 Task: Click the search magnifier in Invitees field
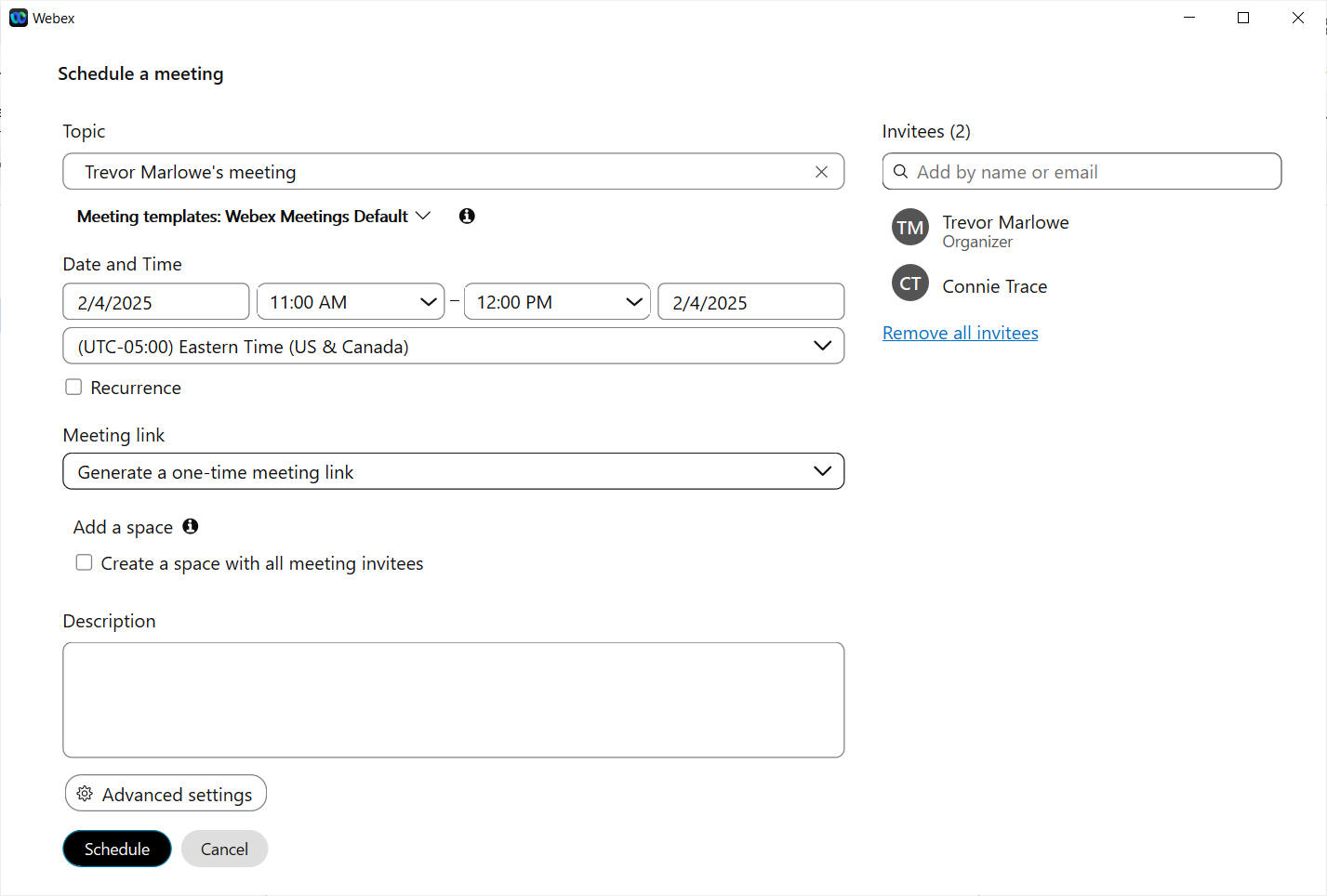click(900, 172)
